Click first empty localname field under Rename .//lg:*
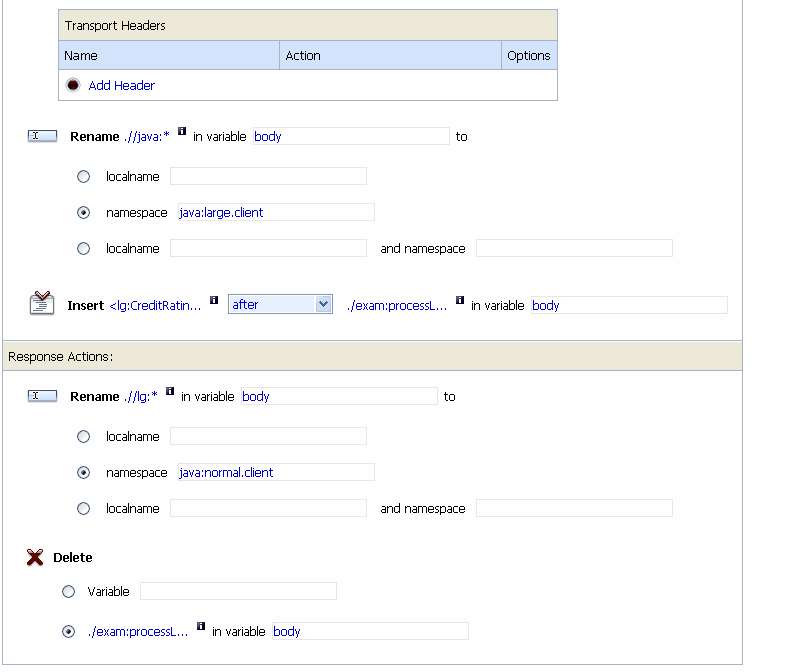Image resolution: width=812 pixels, height=672 pixels. [x=268, y=436]
